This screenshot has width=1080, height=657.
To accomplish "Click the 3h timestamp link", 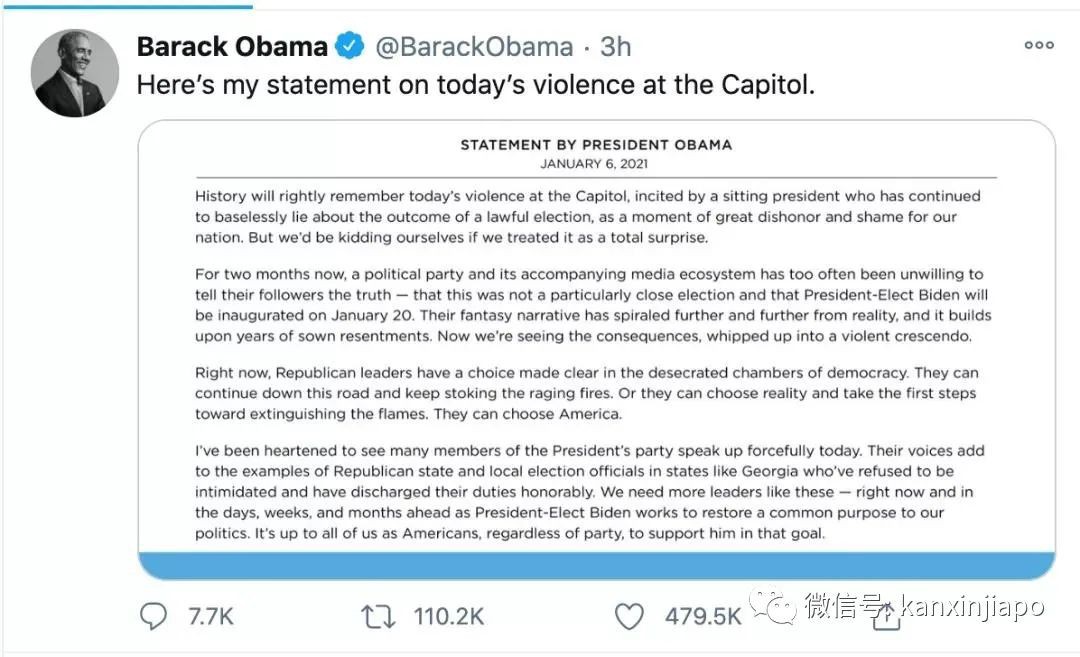I will tap(614, 45).
